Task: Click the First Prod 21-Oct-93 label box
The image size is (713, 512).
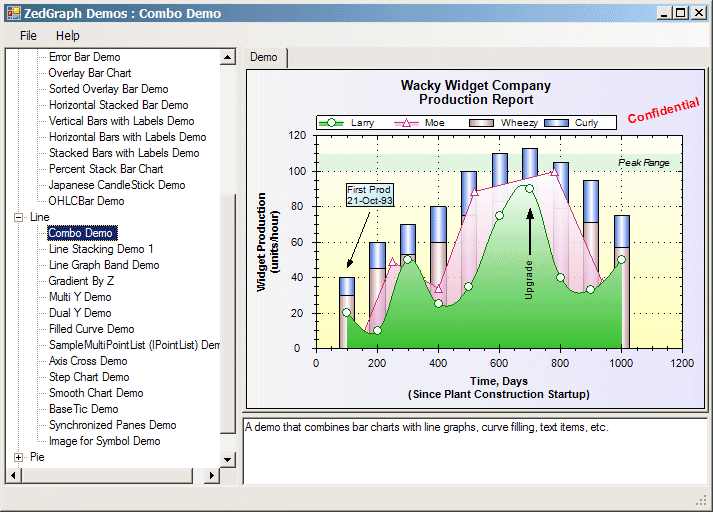Action: pos(369,195)
